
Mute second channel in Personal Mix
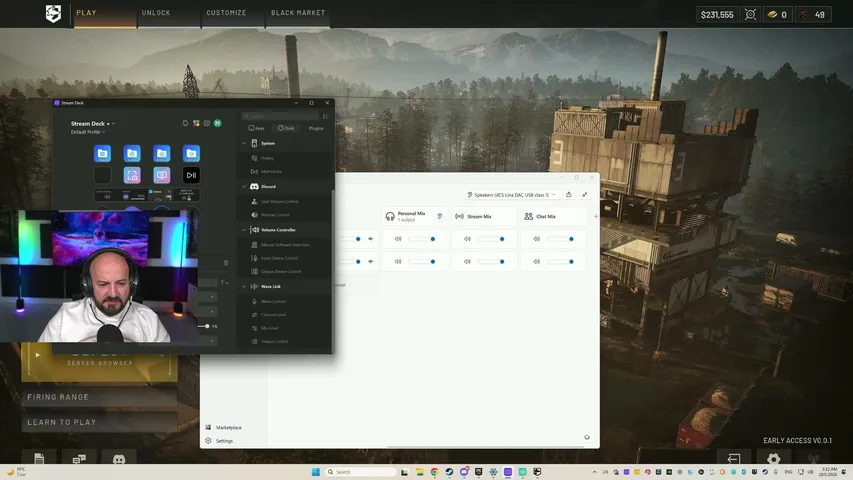[398, 262]
